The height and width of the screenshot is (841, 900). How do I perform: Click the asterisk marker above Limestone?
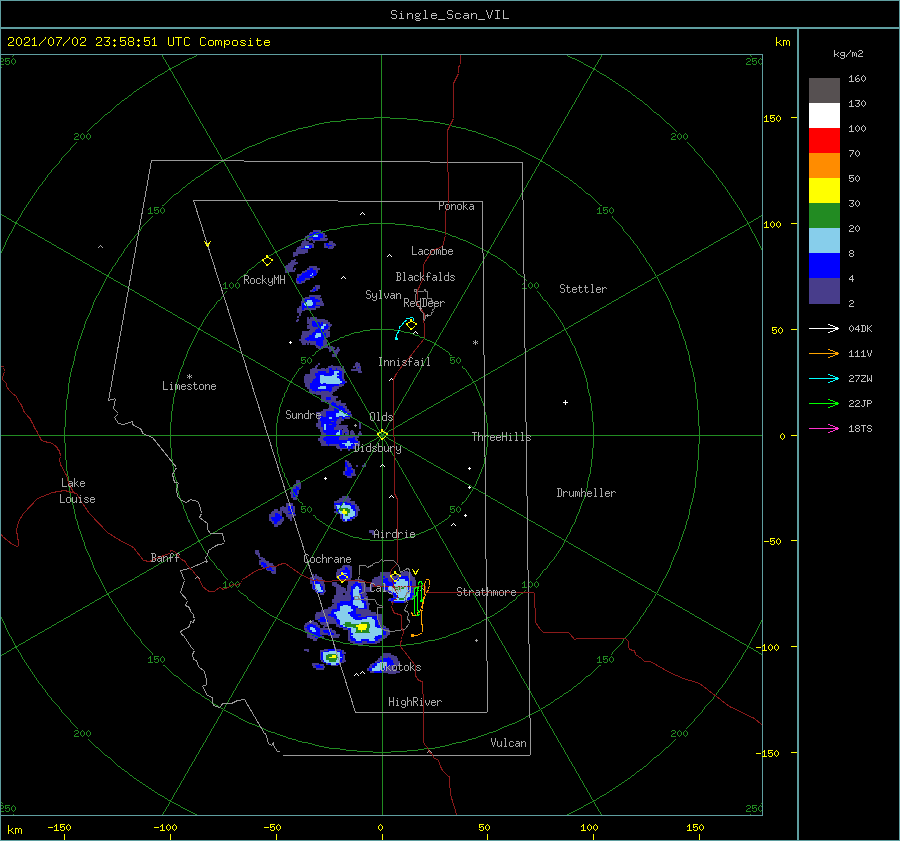189,377
